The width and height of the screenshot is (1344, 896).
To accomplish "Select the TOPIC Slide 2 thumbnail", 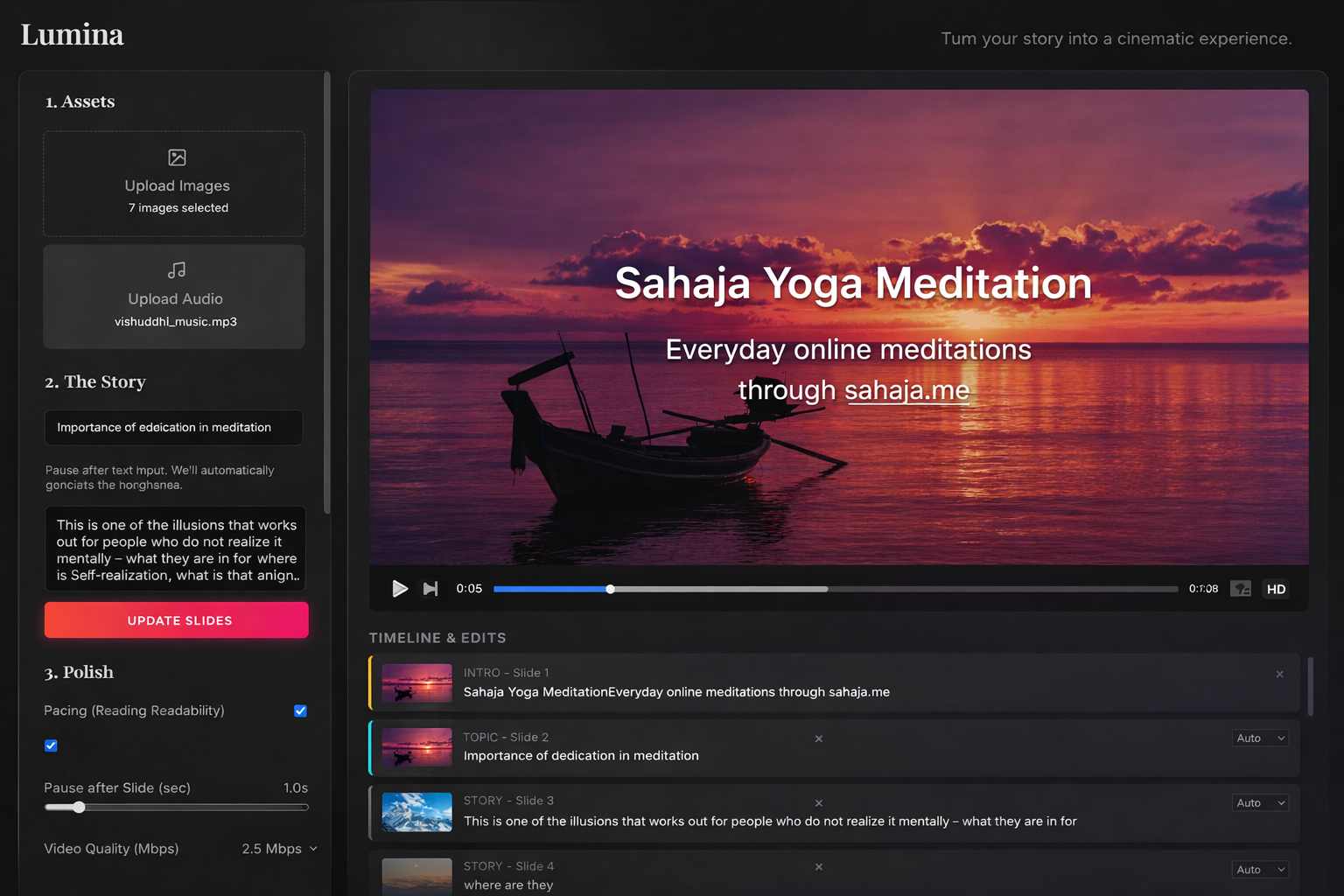I will [417, 747].
